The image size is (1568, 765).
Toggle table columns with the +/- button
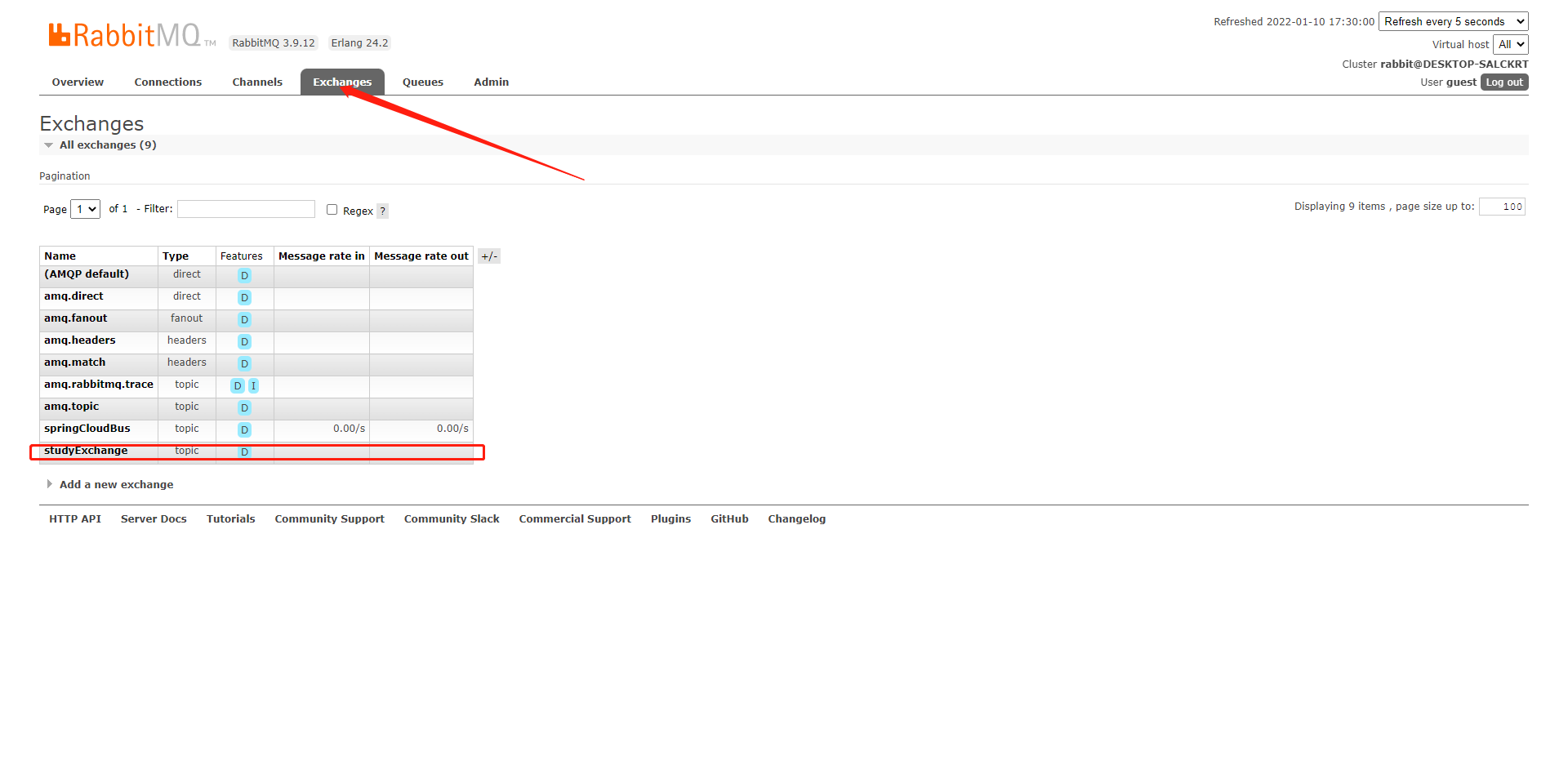pos(489,256)
